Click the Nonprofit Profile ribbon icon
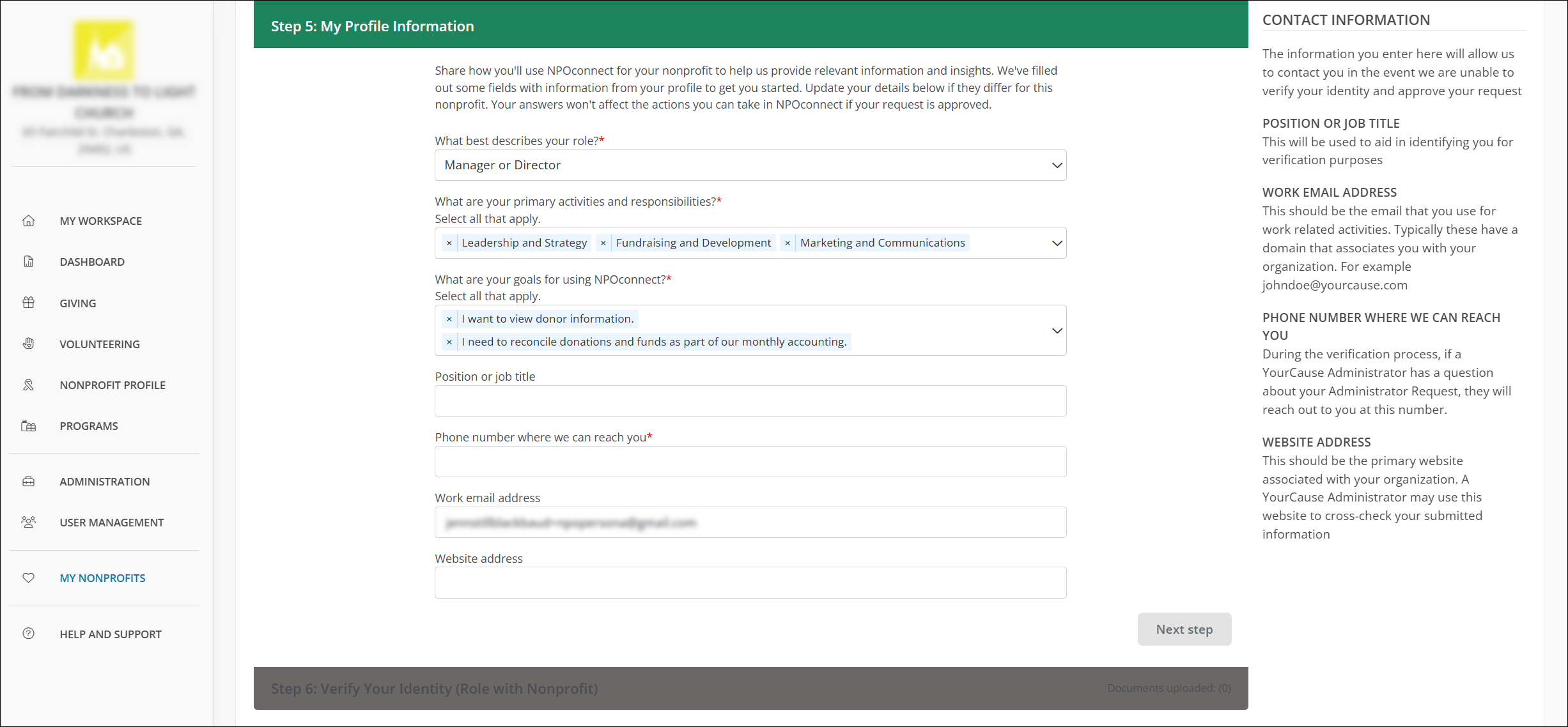The width and height of the screenshot is (1568, 727). 28,385
